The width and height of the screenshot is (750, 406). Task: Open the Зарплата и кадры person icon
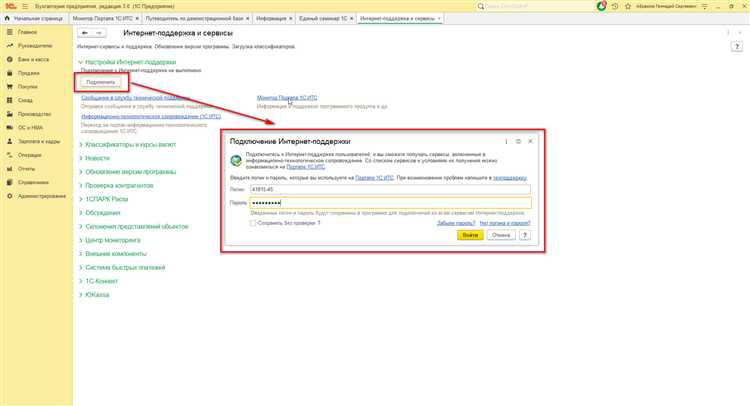[x=10, y=142]
